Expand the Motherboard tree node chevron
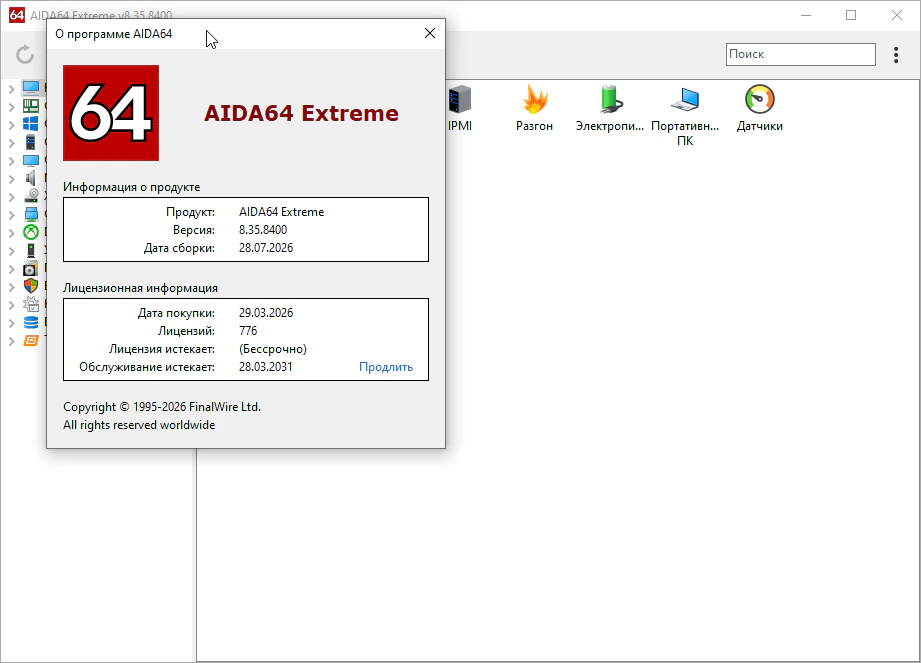 [11, 107]
